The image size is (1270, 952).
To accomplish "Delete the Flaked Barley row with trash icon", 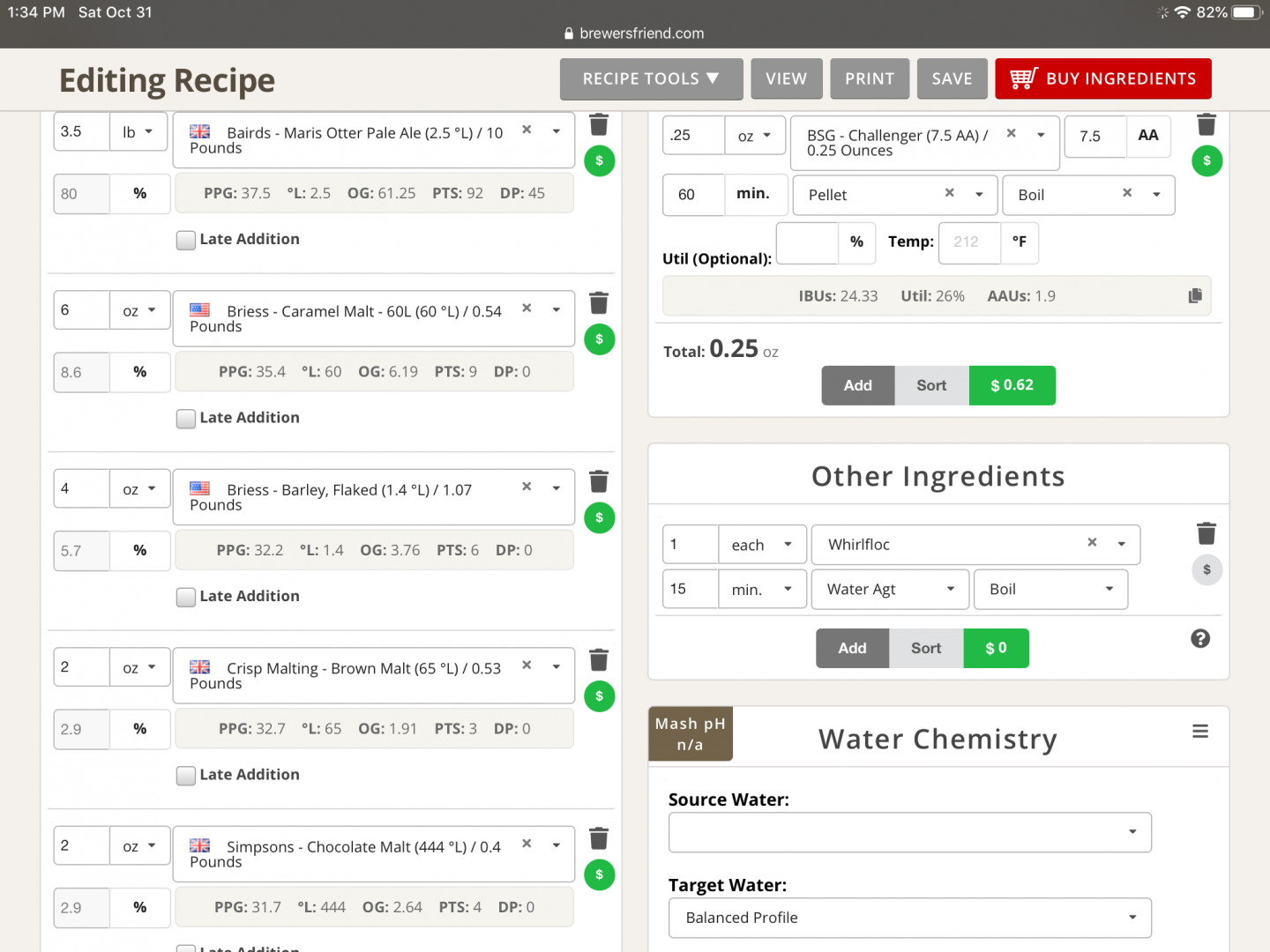I will 599,481.
